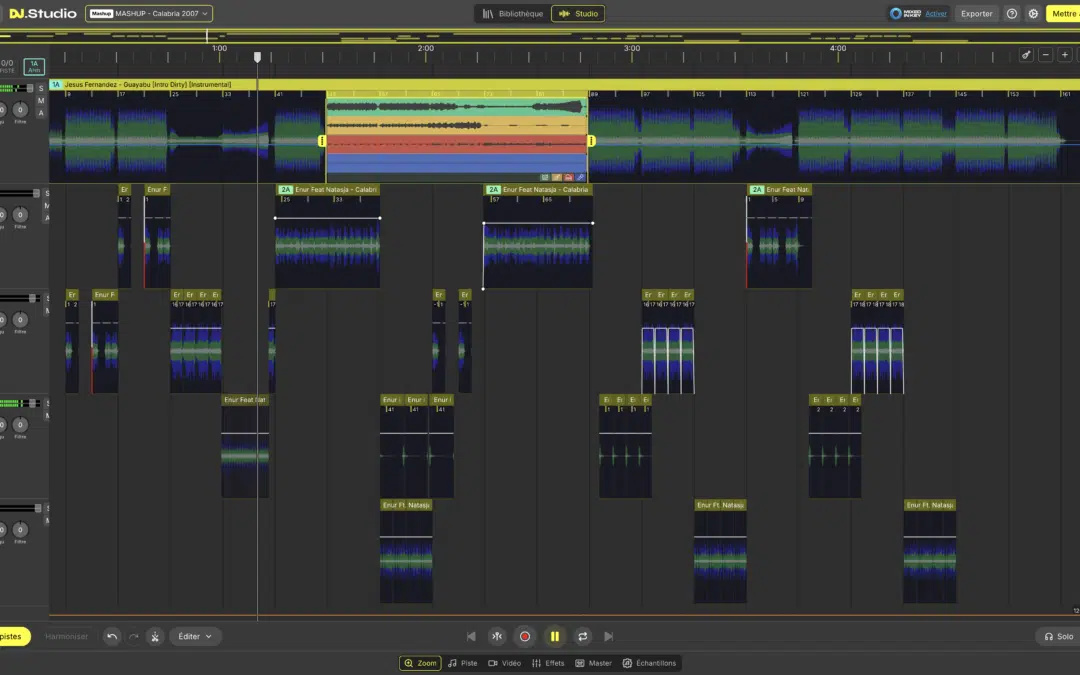Mute the Jesus Fernandez track with M

[x=41, y=101]
